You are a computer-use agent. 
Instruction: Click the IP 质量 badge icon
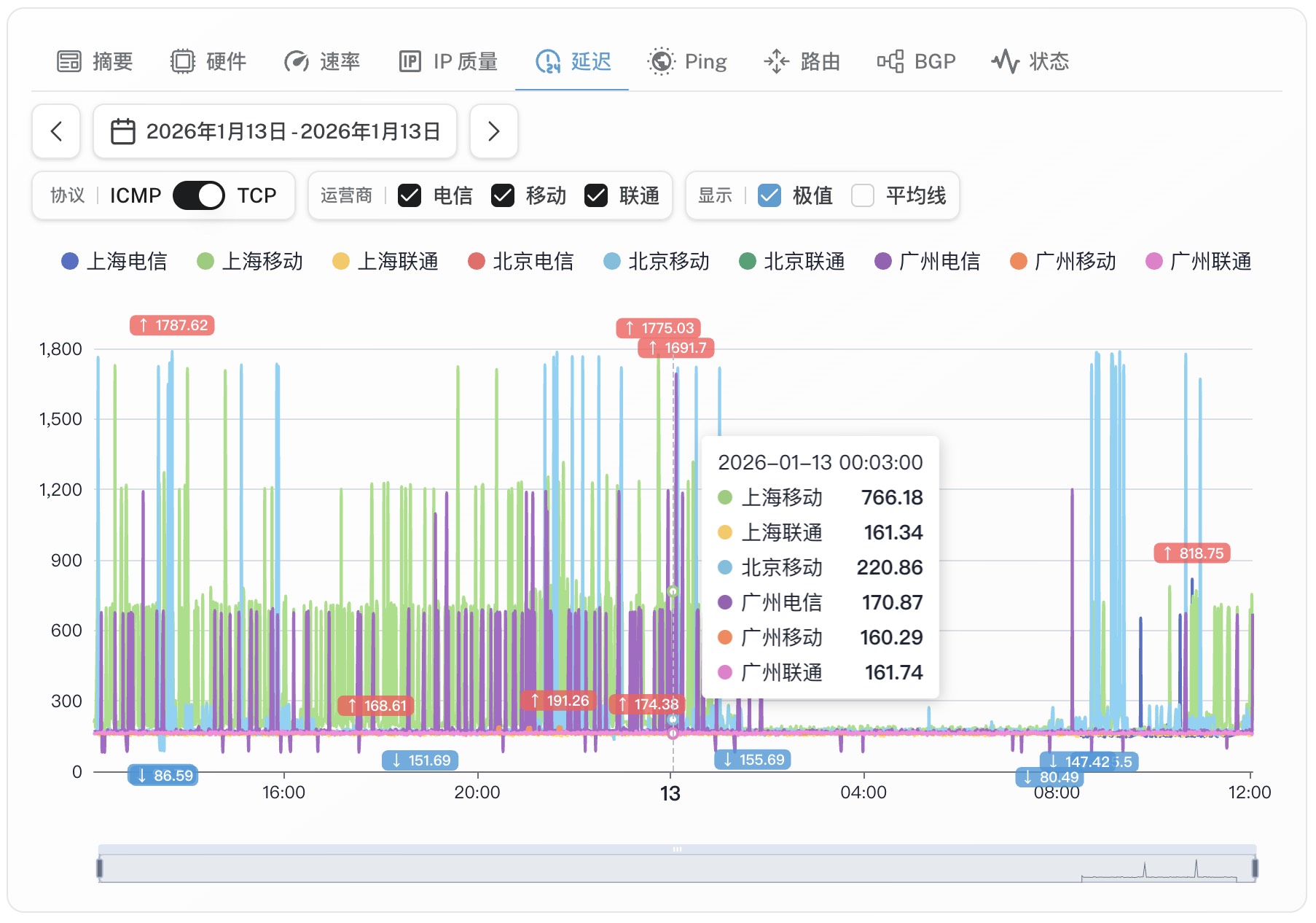point(410,61)
